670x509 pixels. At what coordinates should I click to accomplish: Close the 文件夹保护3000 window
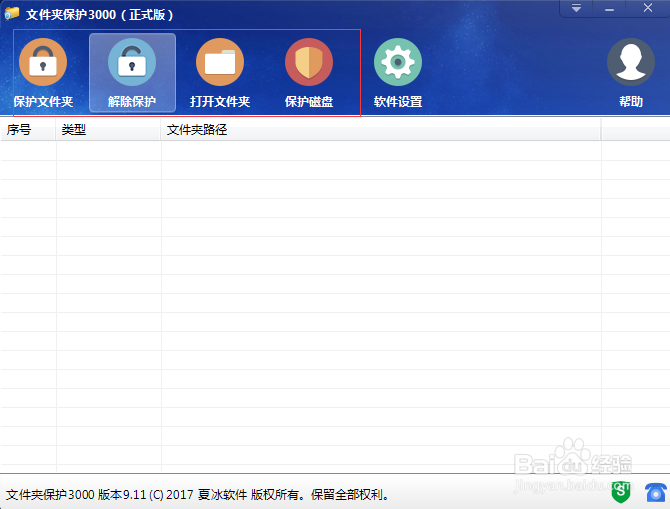pyautogui.click(x=648, y=8)
